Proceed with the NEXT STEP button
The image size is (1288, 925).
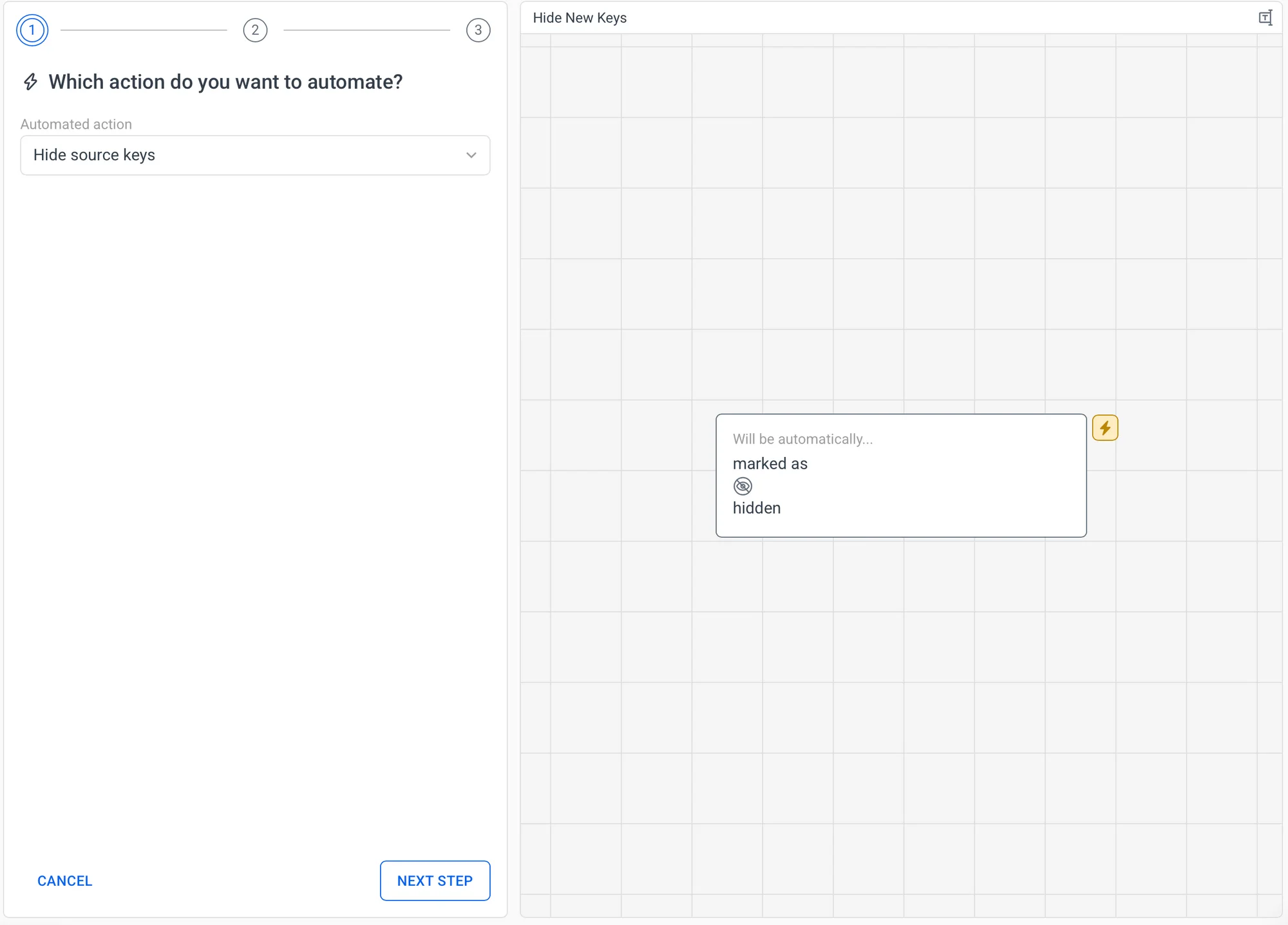point(435,881)
